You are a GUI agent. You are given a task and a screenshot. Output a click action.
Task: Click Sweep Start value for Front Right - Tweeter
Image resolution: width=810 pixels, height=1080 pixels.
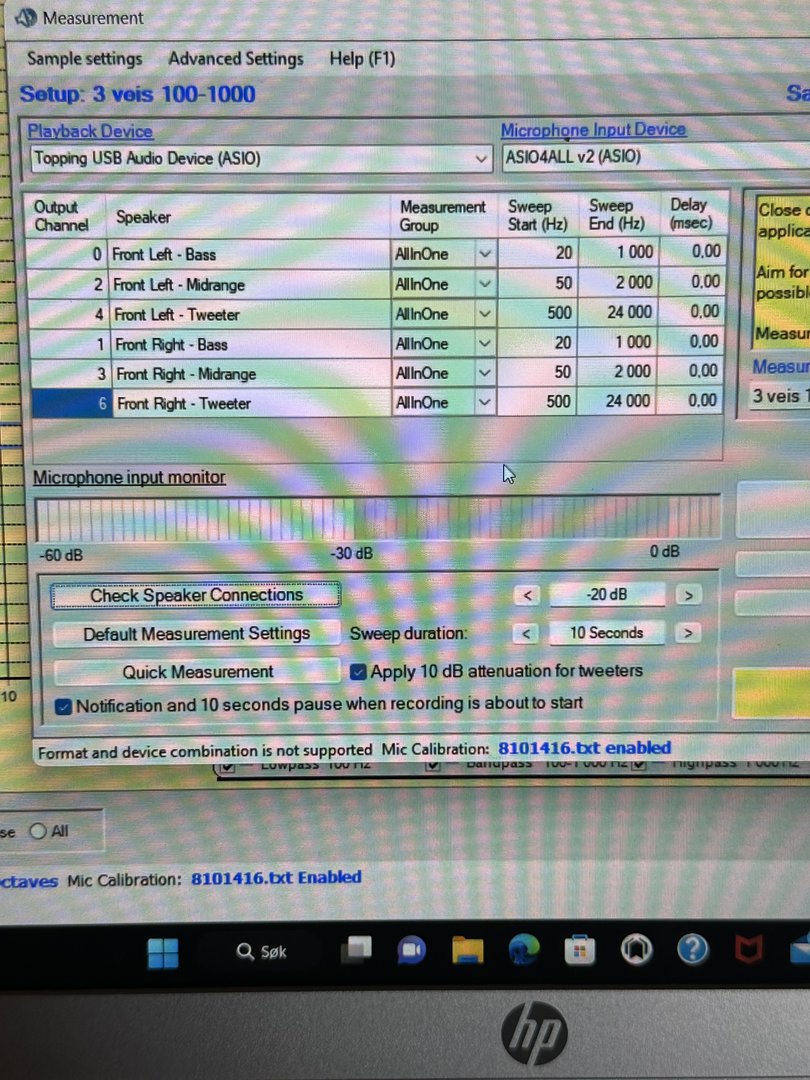537,402
